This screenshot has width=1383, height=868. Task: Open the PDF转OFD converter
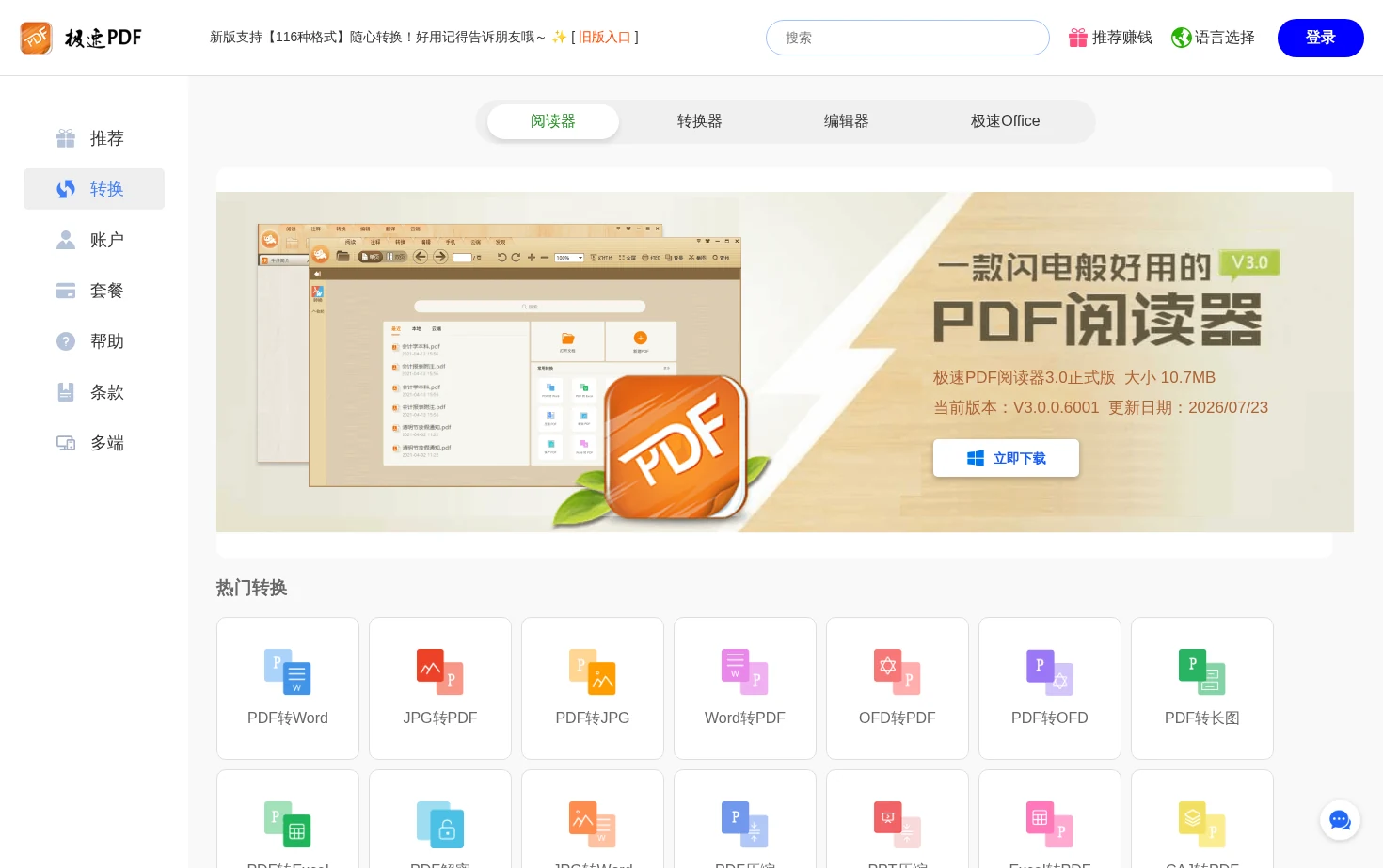1050,688
